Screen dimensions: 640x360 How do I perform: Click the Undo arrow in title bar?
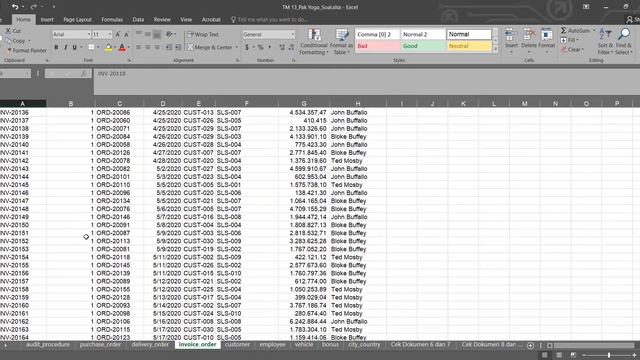[15, 7]
